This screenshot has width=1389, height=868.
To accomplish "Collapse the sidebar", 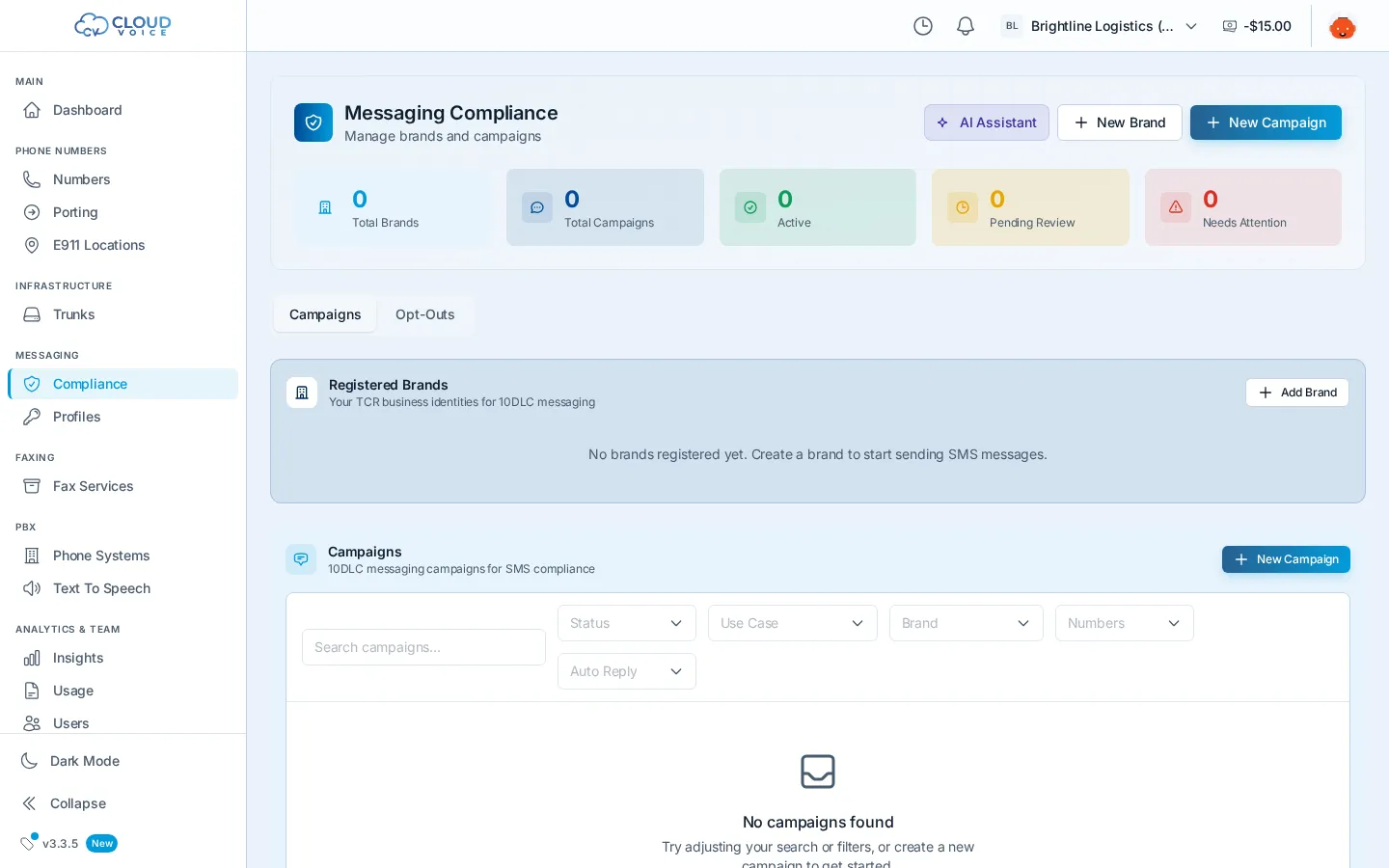I will click(123, 803).
